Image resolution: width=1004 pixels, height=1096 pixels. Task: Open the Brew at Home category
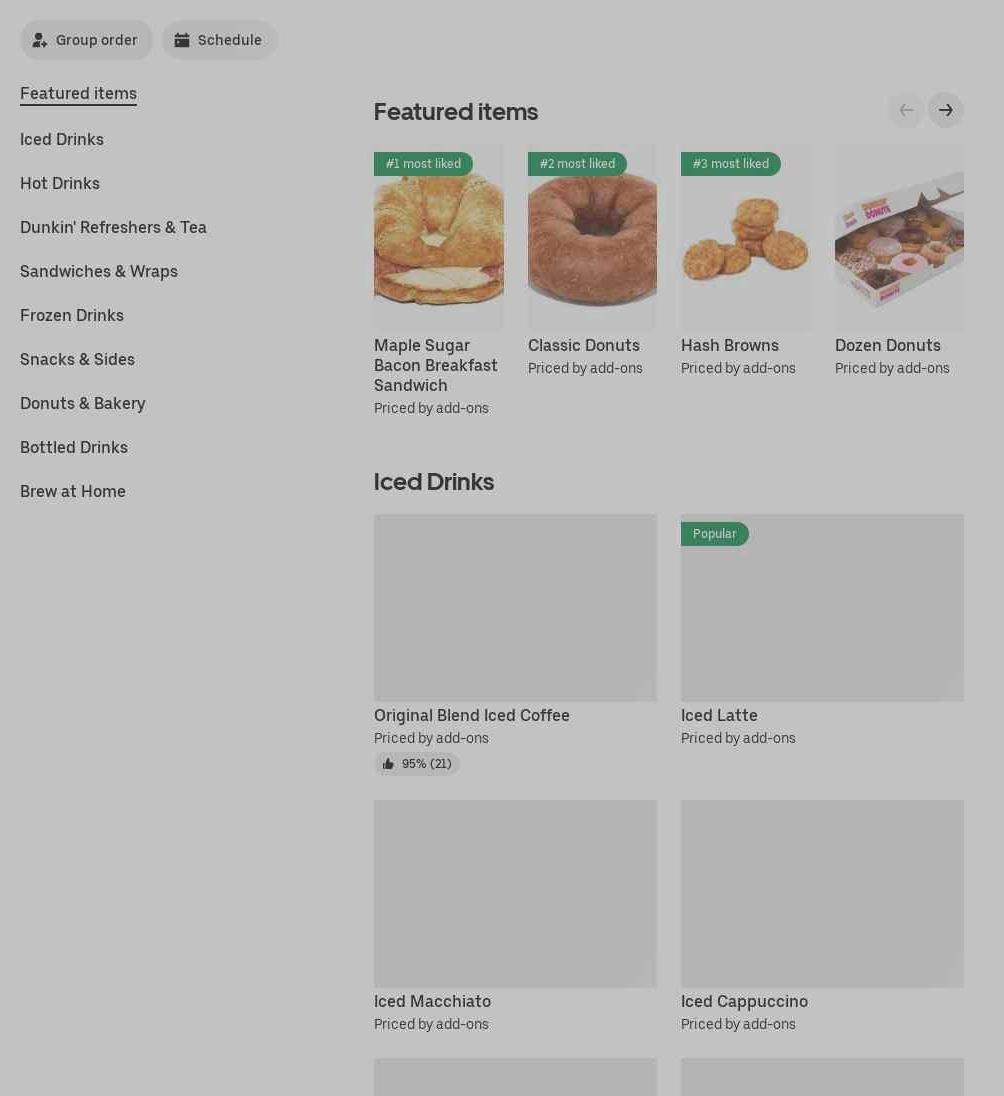[x=73, y=491]
